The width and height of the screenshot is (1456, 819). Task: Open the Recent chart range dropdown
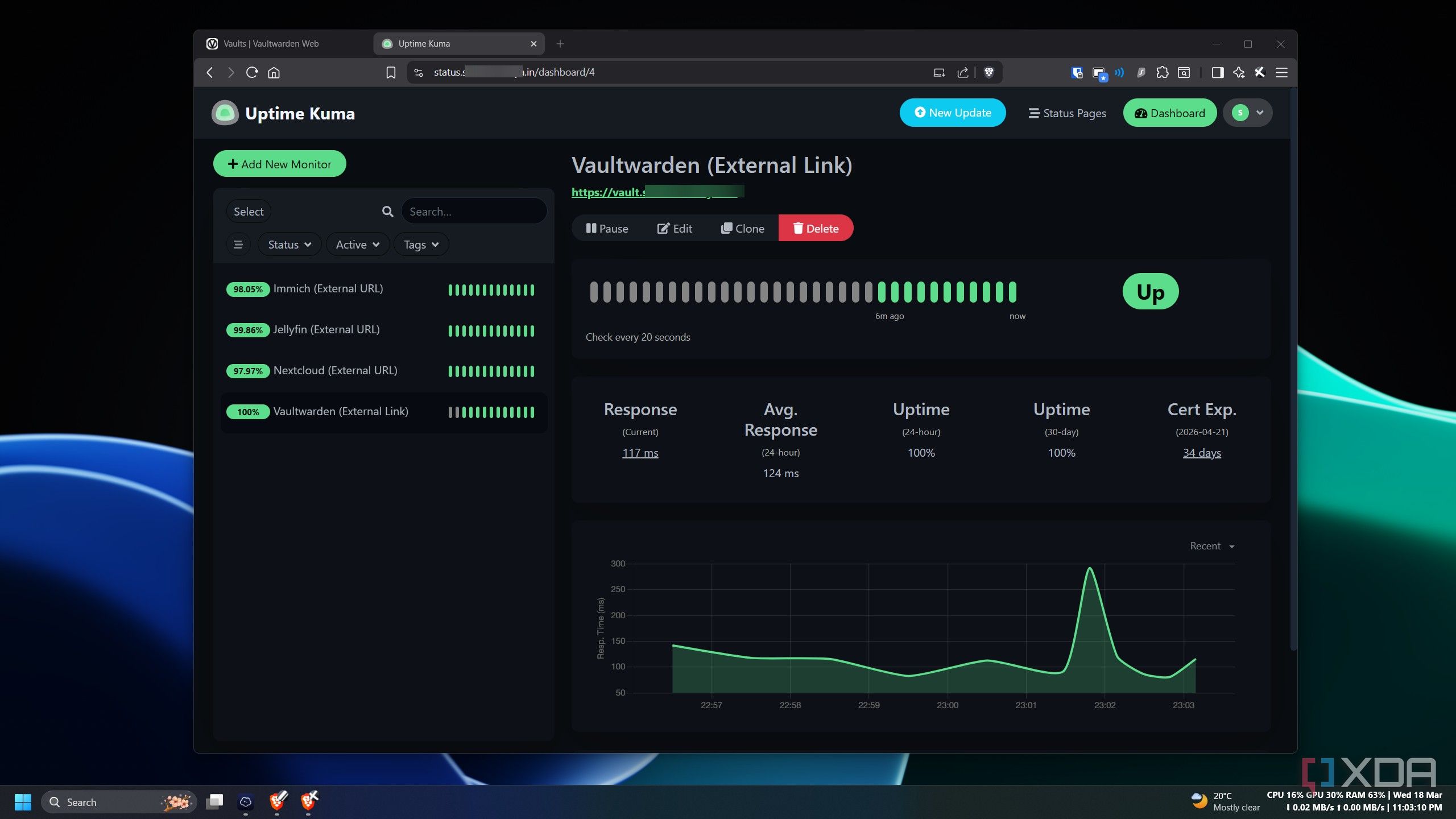1212,546
